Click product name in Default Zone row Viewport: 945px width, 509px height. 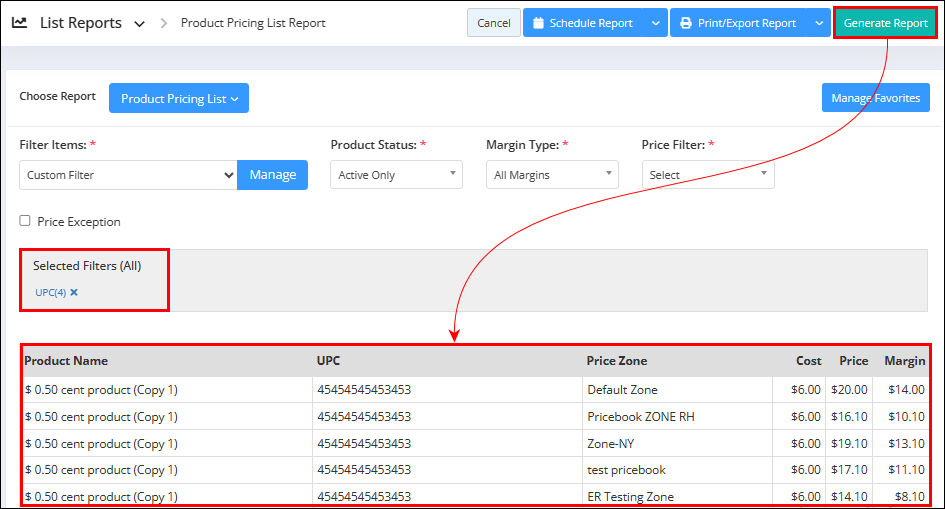pos(101,390)
